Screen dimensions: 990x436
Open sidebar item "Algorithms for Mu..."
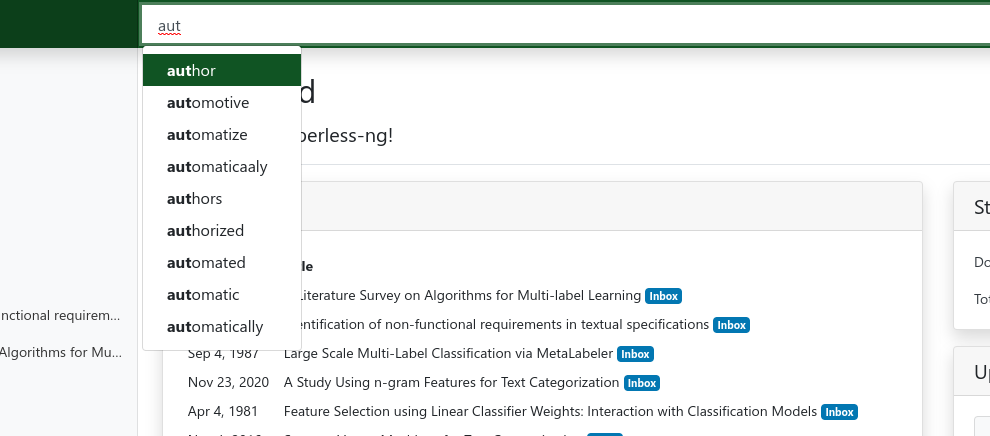tap(60, 353)
